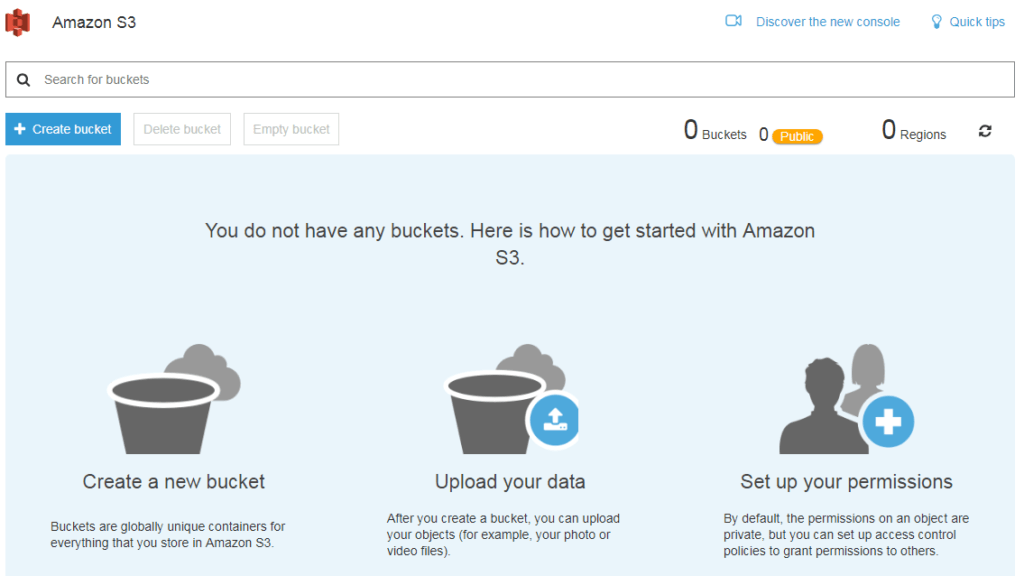This screenshot has width=1024, height=576.
Task: Click the Delete bucket button
Action: click(x=181, y=129)
